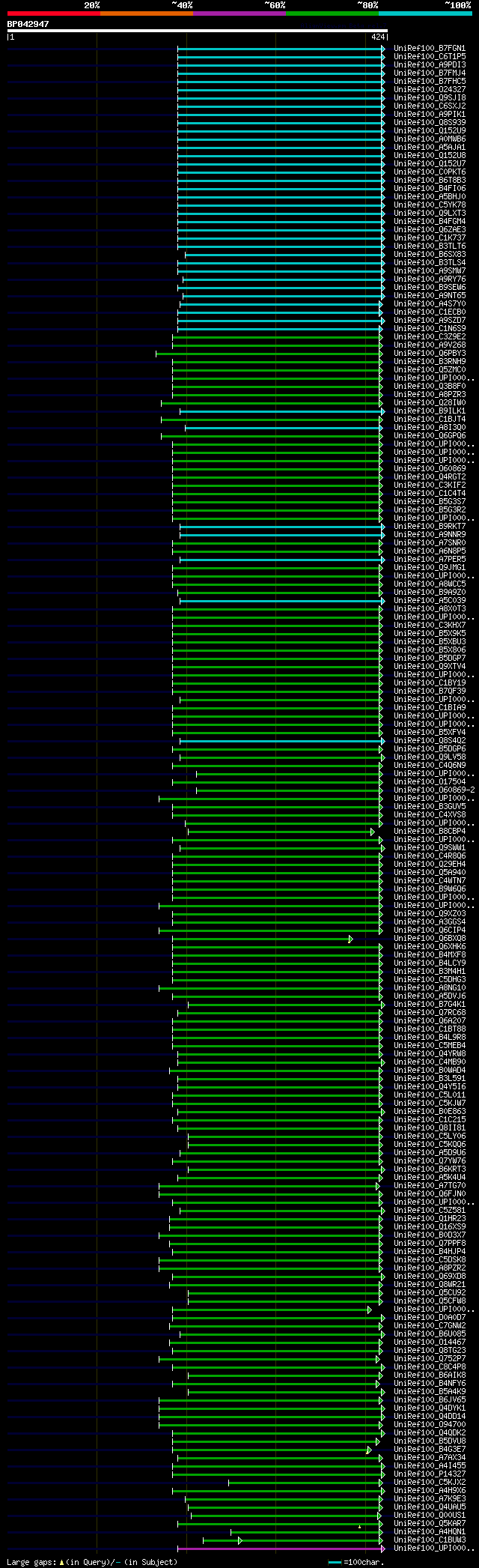
Task: Select the UniRef100_Q6BXQ8 label
Action: (430, 939)
